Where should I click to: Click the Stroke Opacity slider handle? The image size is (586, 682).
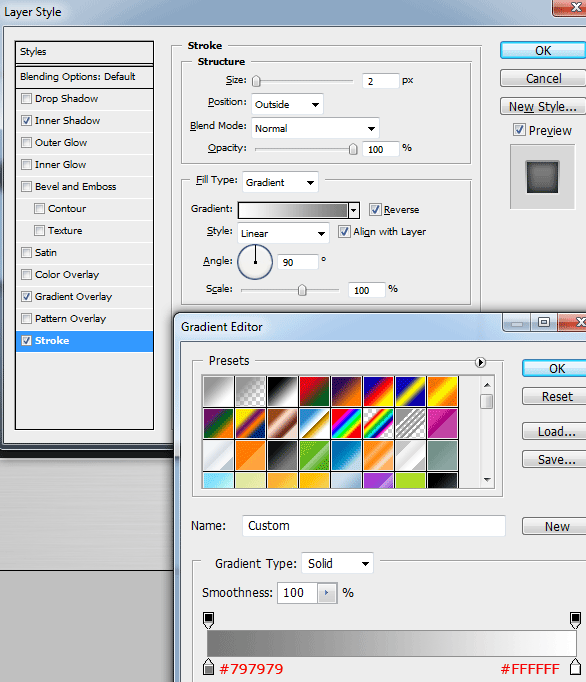point(353,149)
